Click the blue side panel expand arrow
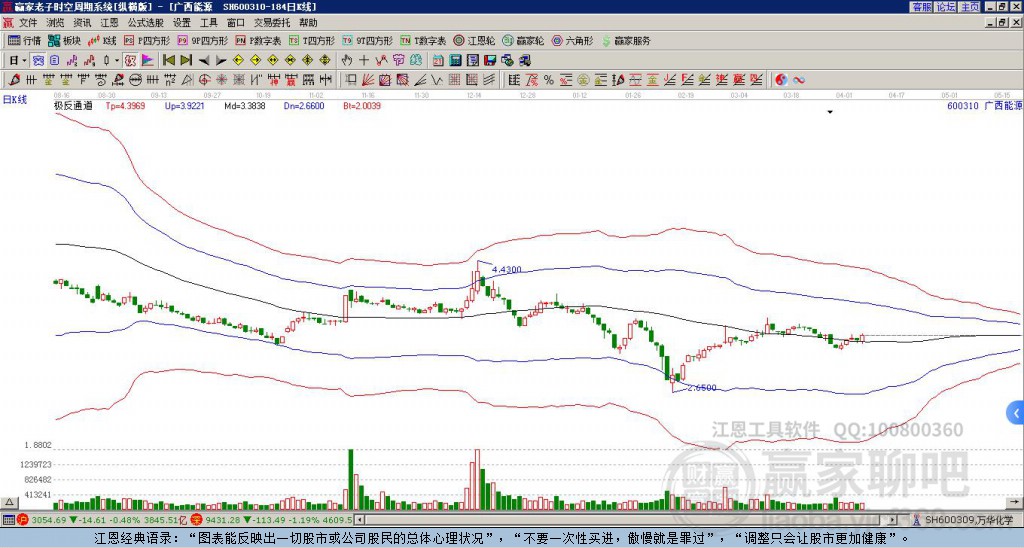 tap(1016, 413)
